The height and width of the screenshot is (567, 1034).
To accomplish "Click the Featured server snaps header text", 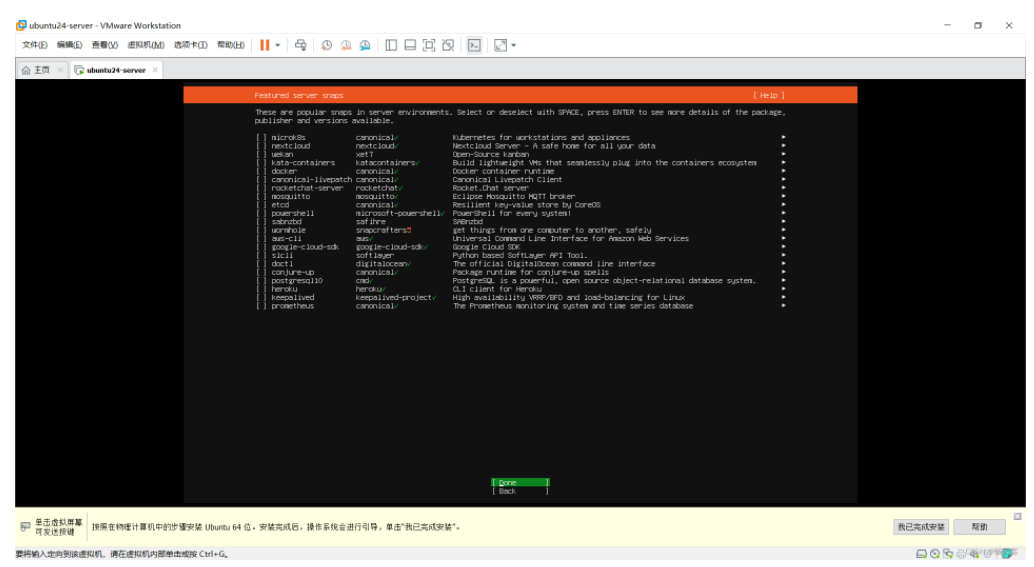I will pos(299,96).
